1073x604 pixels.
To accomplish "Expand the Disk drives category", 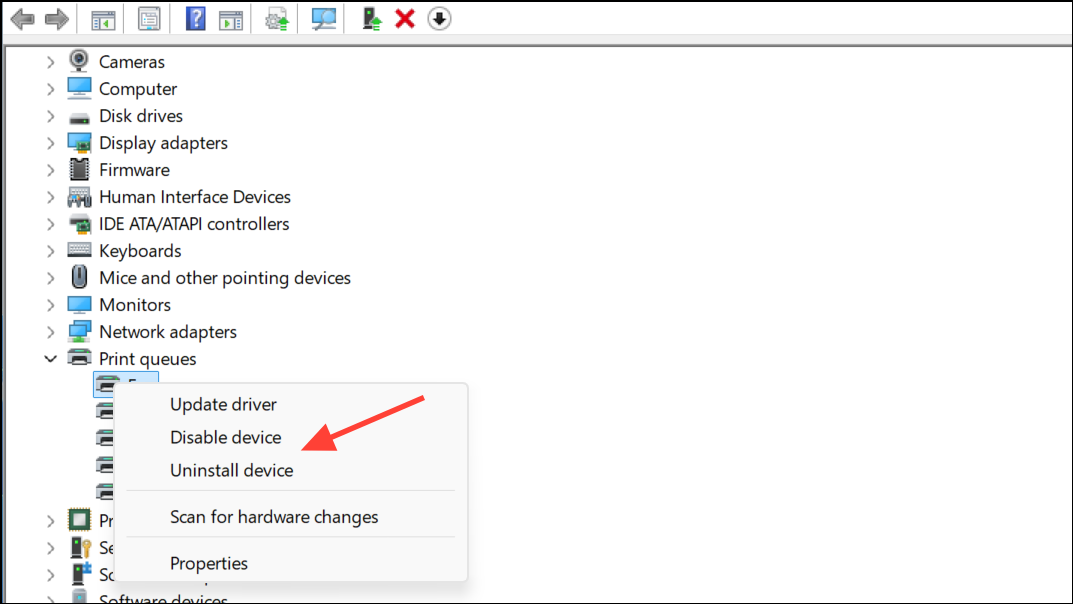I will point(51,116).
